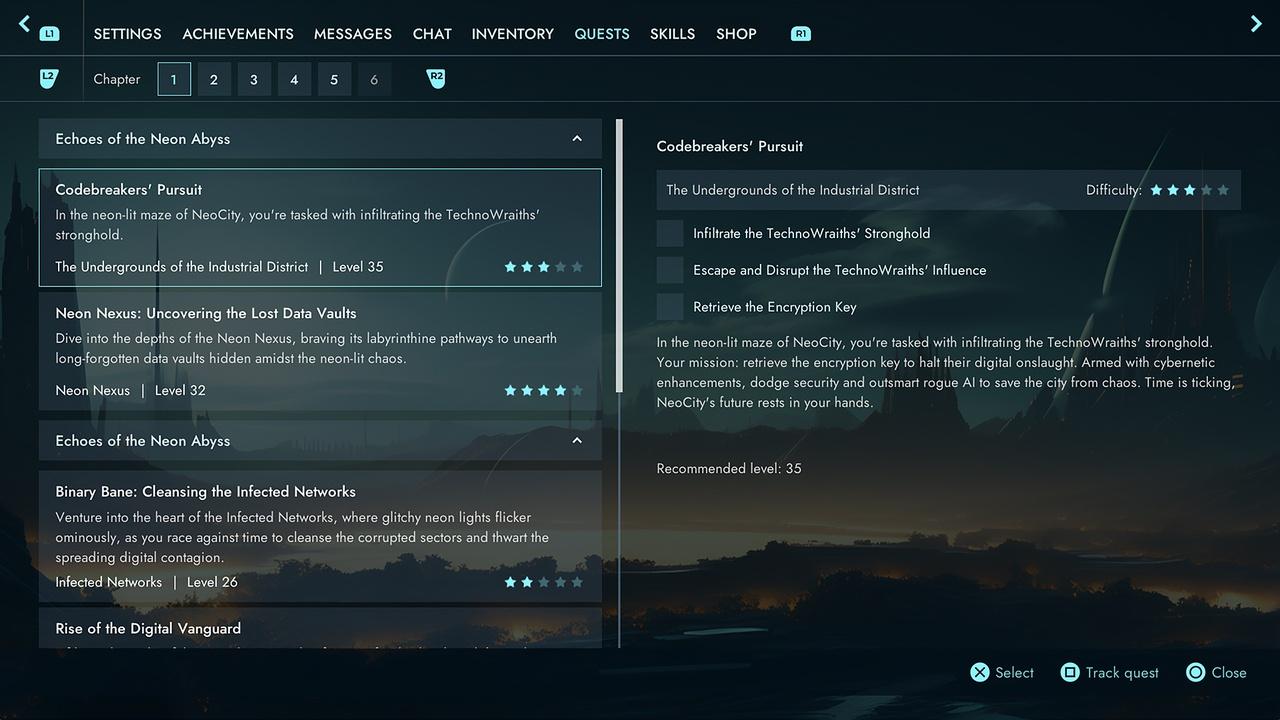1280x720 pixels.
Task: Click the right arrow navigation icon
Action: 1256,23
